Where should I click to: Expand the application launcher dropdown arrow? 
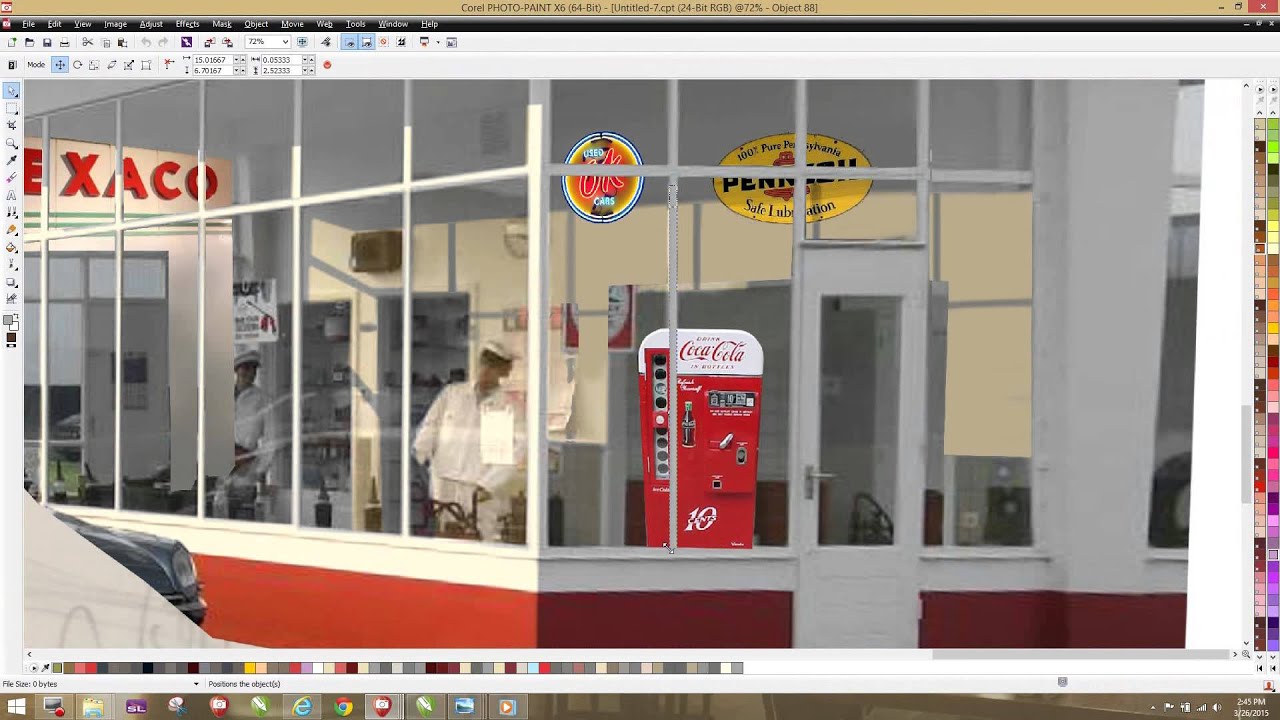438,42
